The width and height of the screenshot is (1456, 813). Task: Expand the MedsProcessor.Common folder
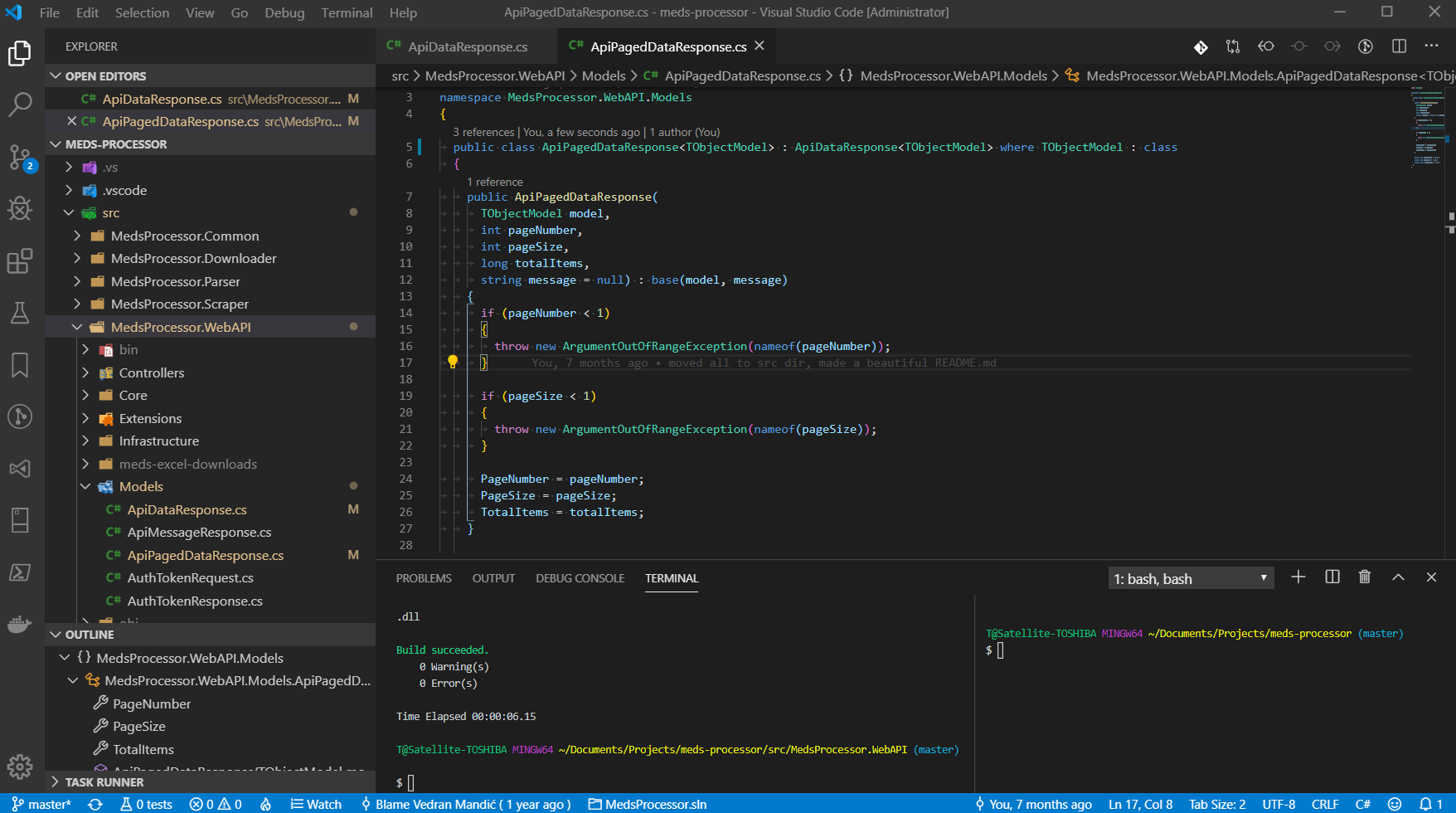(210, 236)
